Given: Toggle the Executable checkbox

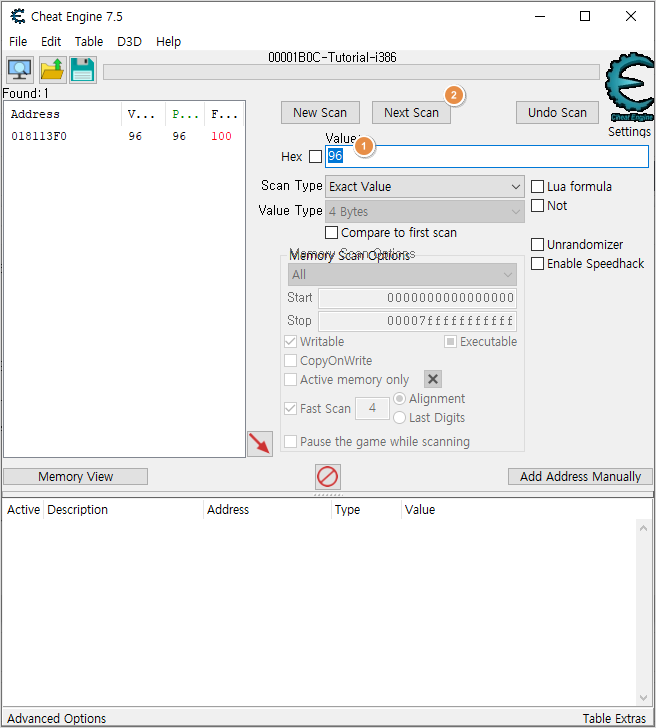Looking at the screenshot, I should [x=450, y=342].
